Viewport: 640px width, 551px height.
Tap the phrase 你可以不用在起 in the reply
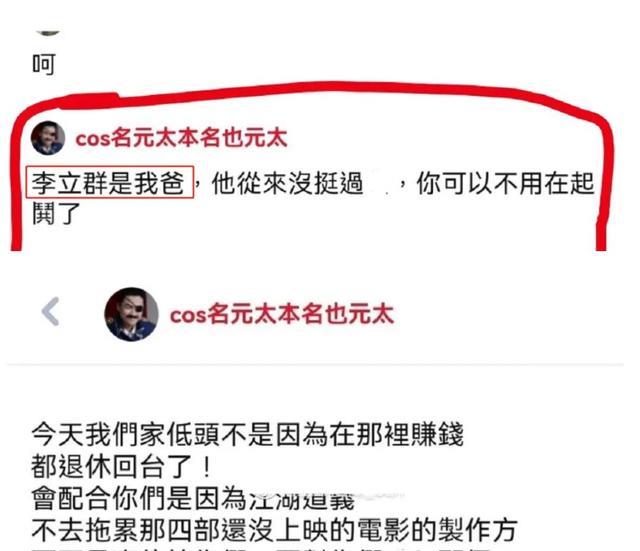(x=505, y=183)
